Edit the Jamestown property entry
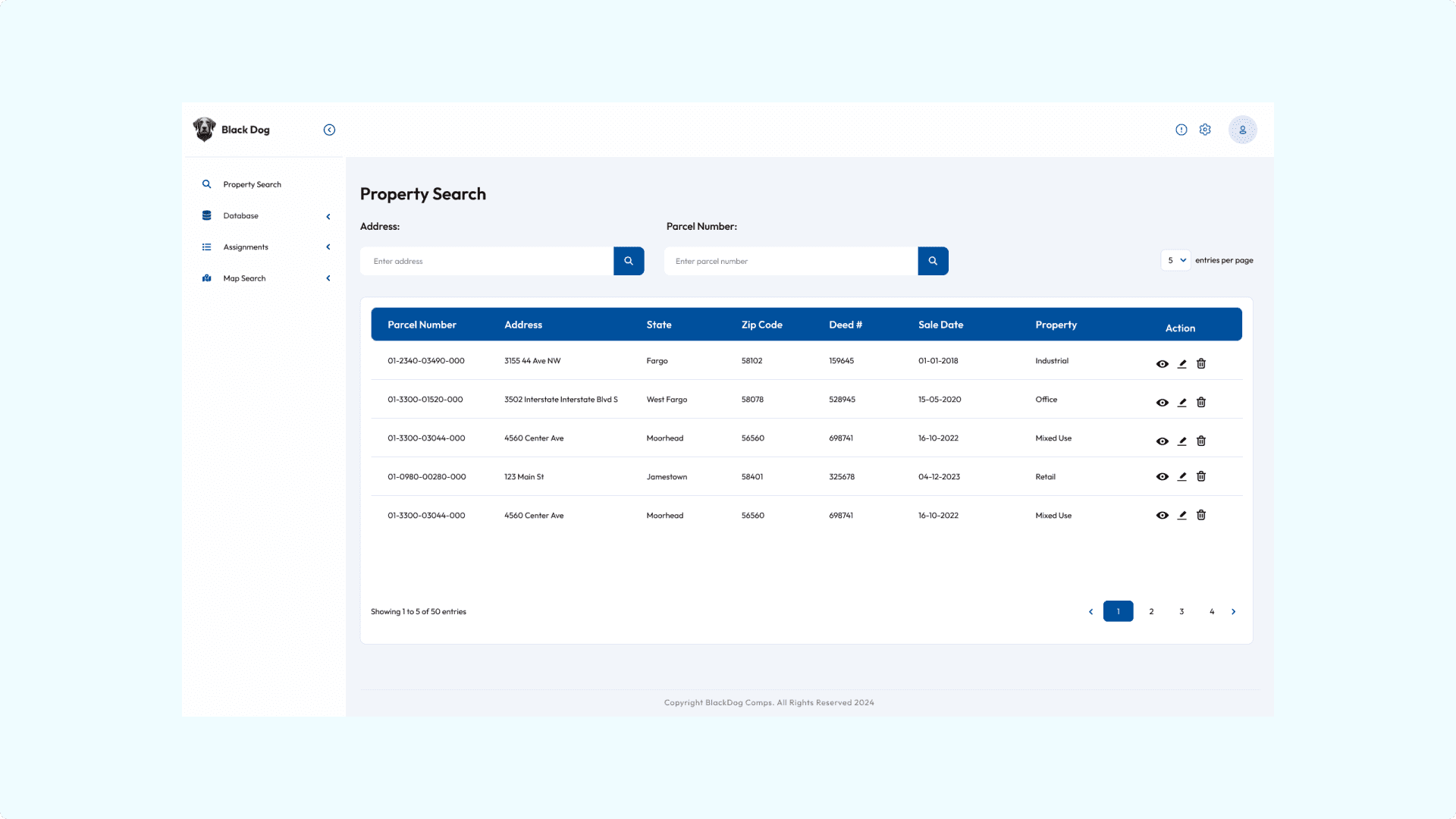 pyautogui.click(x=1181, y=477)
